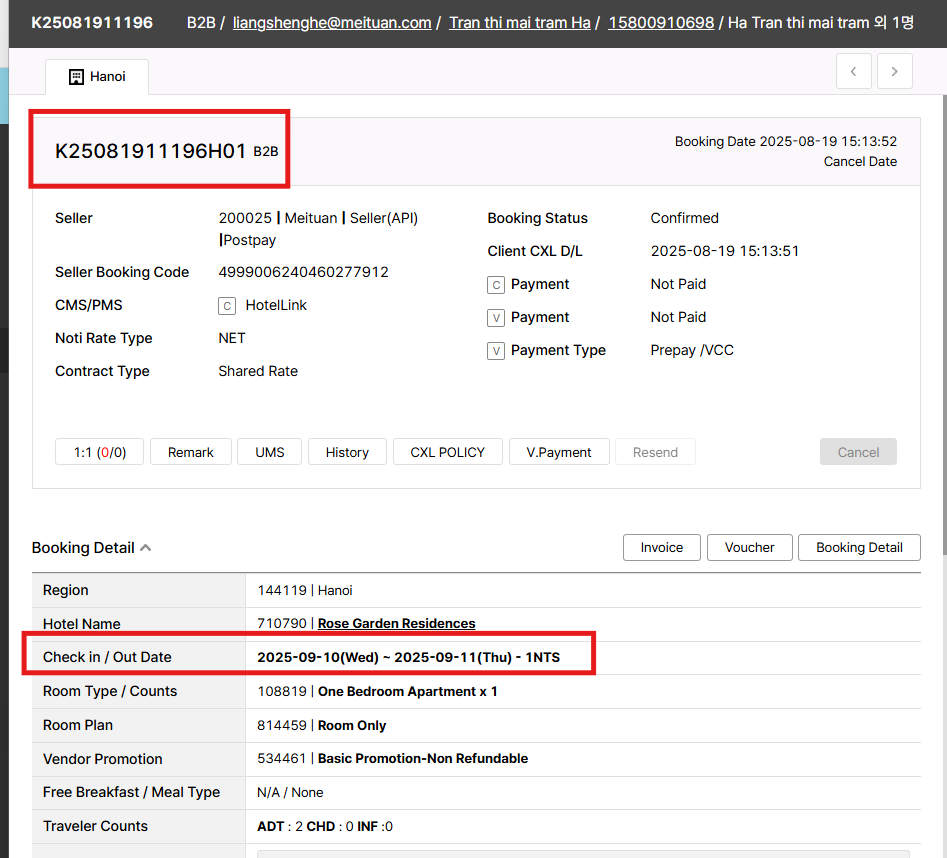947x858 pixels.
Task: Open the liangshenghe@meituan.com email link
Action: 332,22
